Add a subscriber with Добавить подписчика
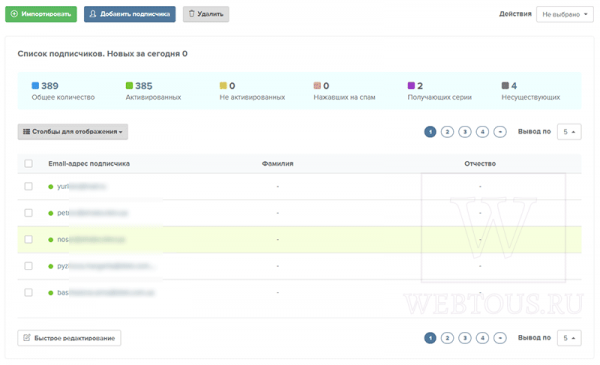The image size is (600, 365). pyautogui.click(x=130, y=14)
